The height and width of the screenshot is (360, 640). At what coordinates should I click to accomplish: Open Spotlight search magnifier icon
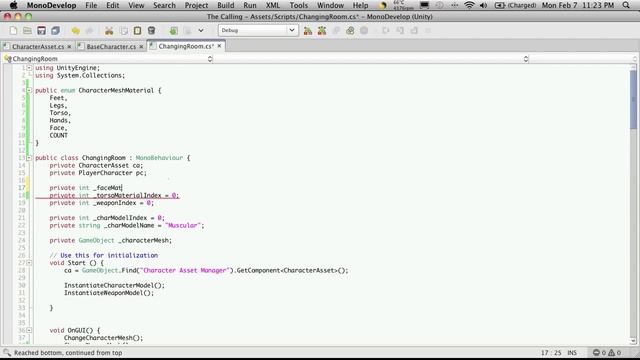[626, 5]
